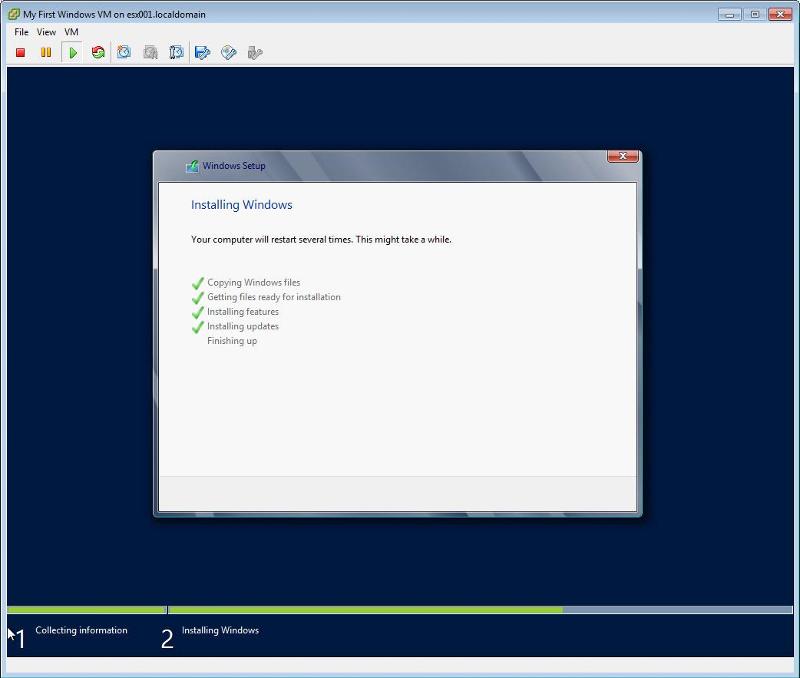Click checkmark beside Installing features
800x678 pixels.
pyautogui.click(x=198, y=312)
